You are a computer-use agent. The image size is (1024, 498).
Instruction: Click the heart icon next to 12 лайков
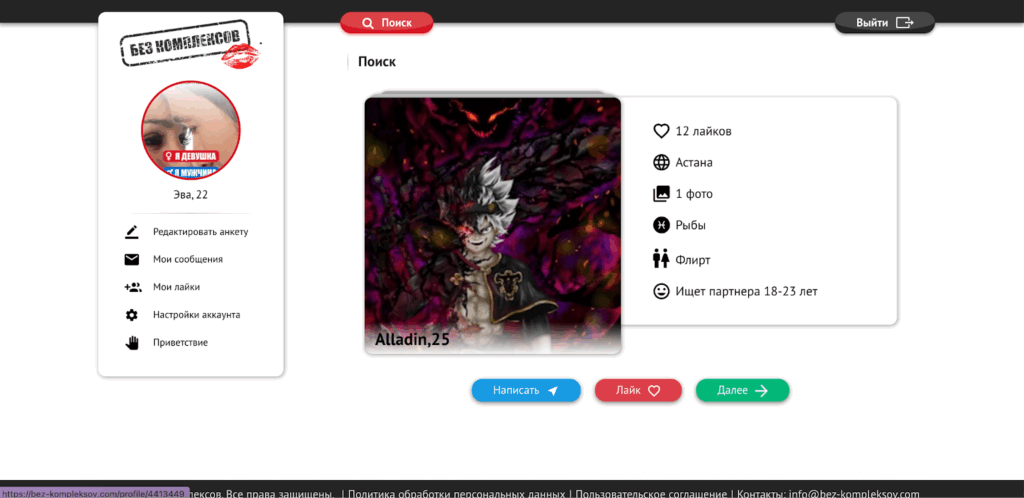pyautogui.click(x=660, y=131)
